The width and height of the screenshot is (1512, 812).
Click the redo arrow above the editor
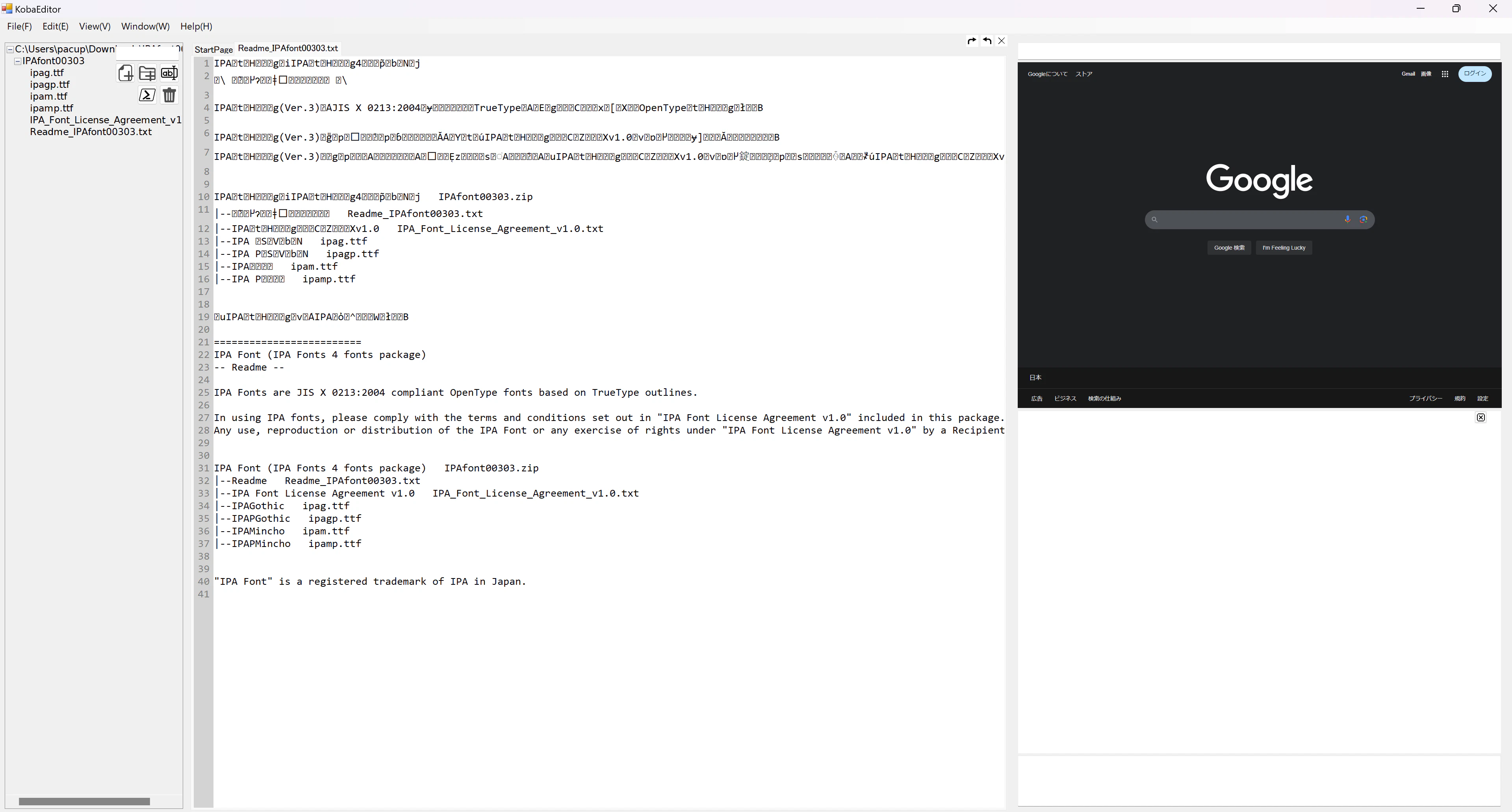tap(971, 41)
